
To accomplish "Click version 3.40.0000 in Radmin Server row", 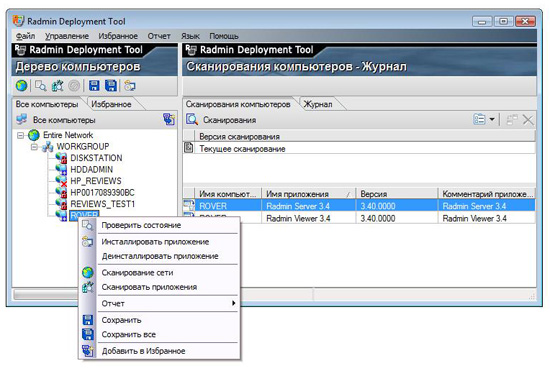I will [397, 206].
